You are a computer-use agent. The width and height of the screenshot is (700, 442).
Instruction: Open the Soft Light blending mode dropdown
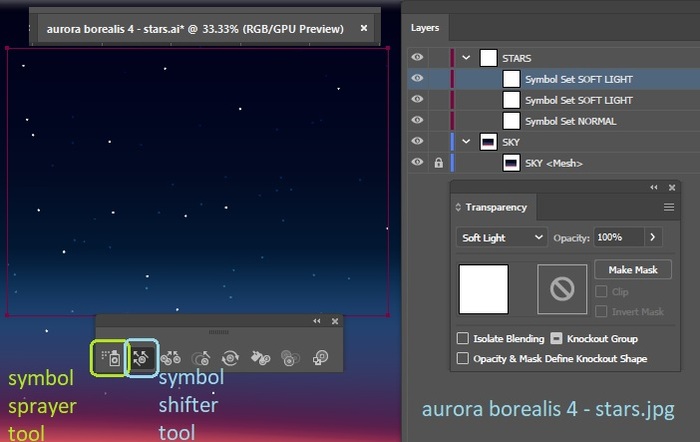click(x=502, y=237)
